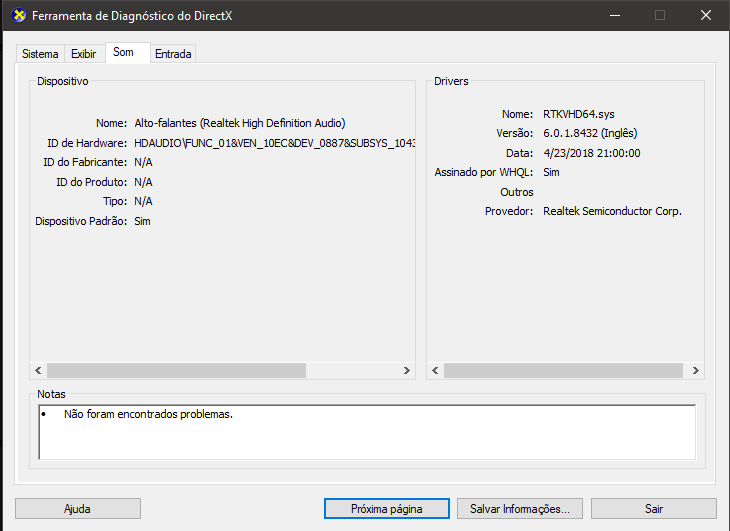Screen dimensions: 730x531
Task: Minimize the DirectX diagnostic window
Action: click(615, 15)
